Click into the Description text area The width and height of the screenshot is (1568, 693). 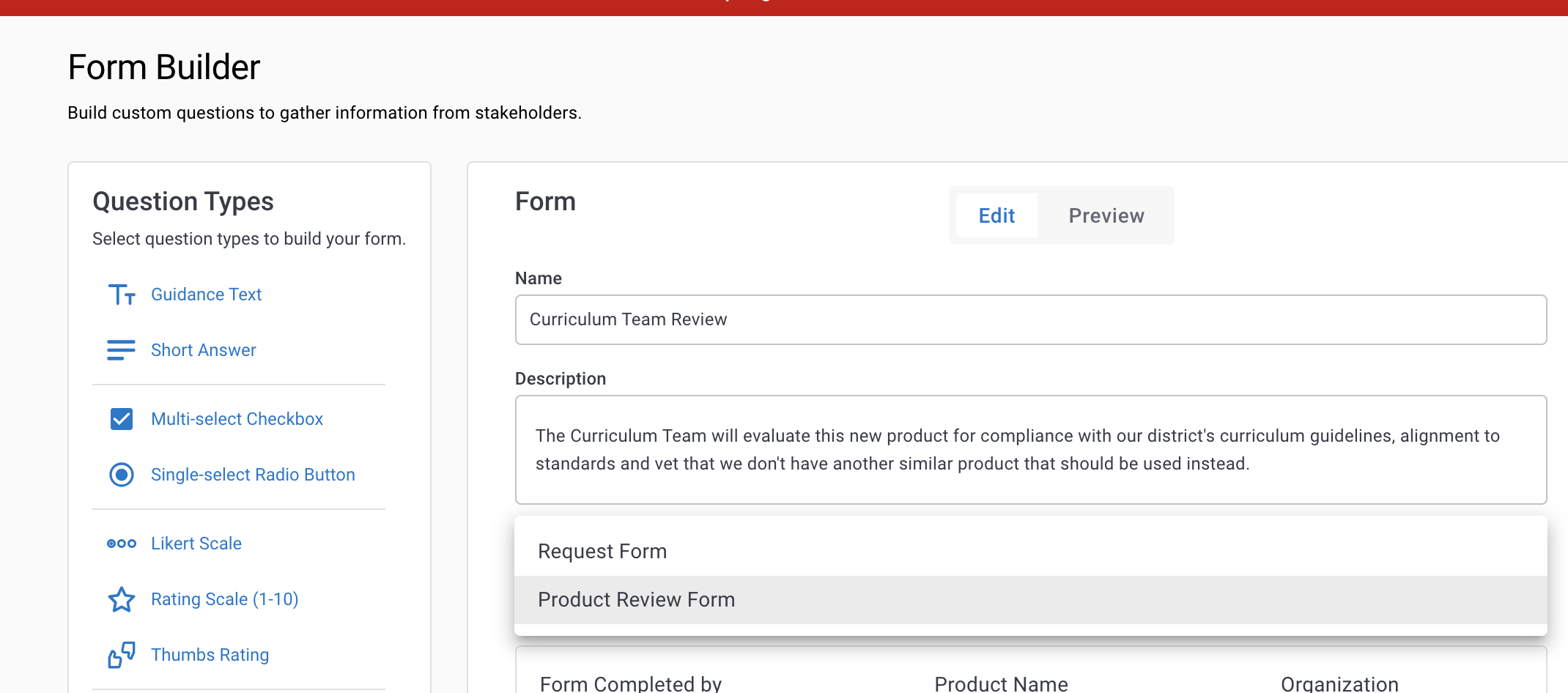[x=1030, y=450]
